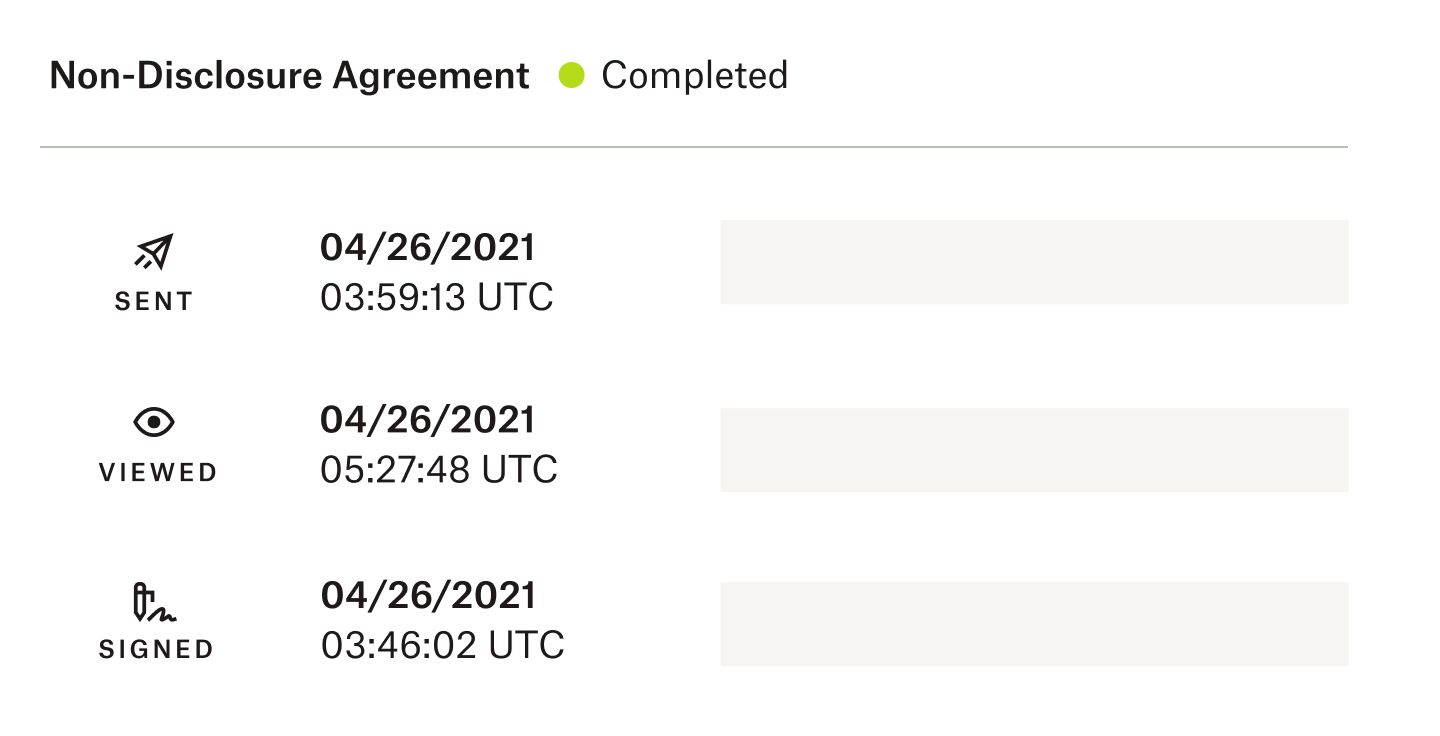The image size is (1440, 736).
Task: Click the pen signature Signed icon
Action: (154, 602)
